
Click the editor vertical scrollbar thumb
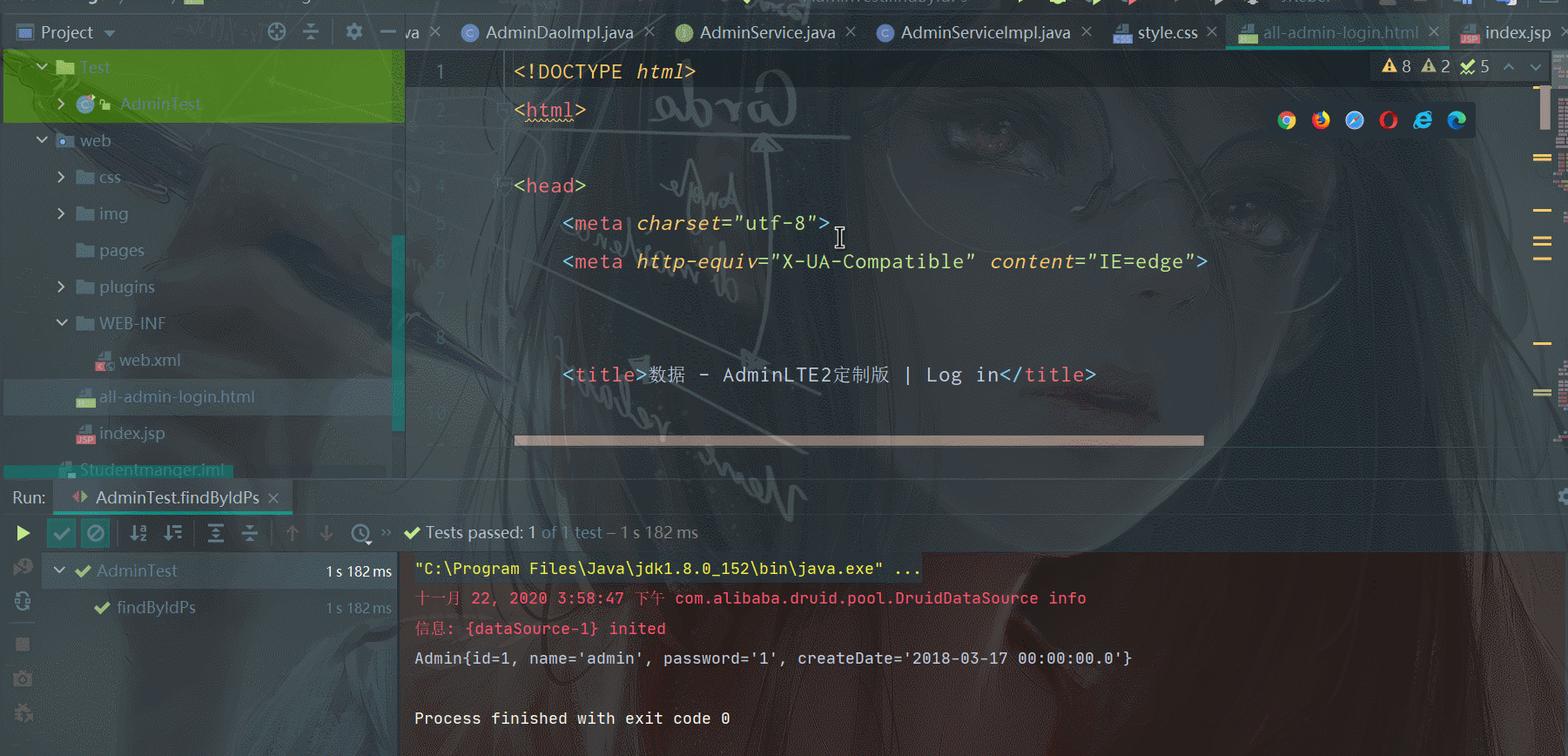pos(1545,108)
